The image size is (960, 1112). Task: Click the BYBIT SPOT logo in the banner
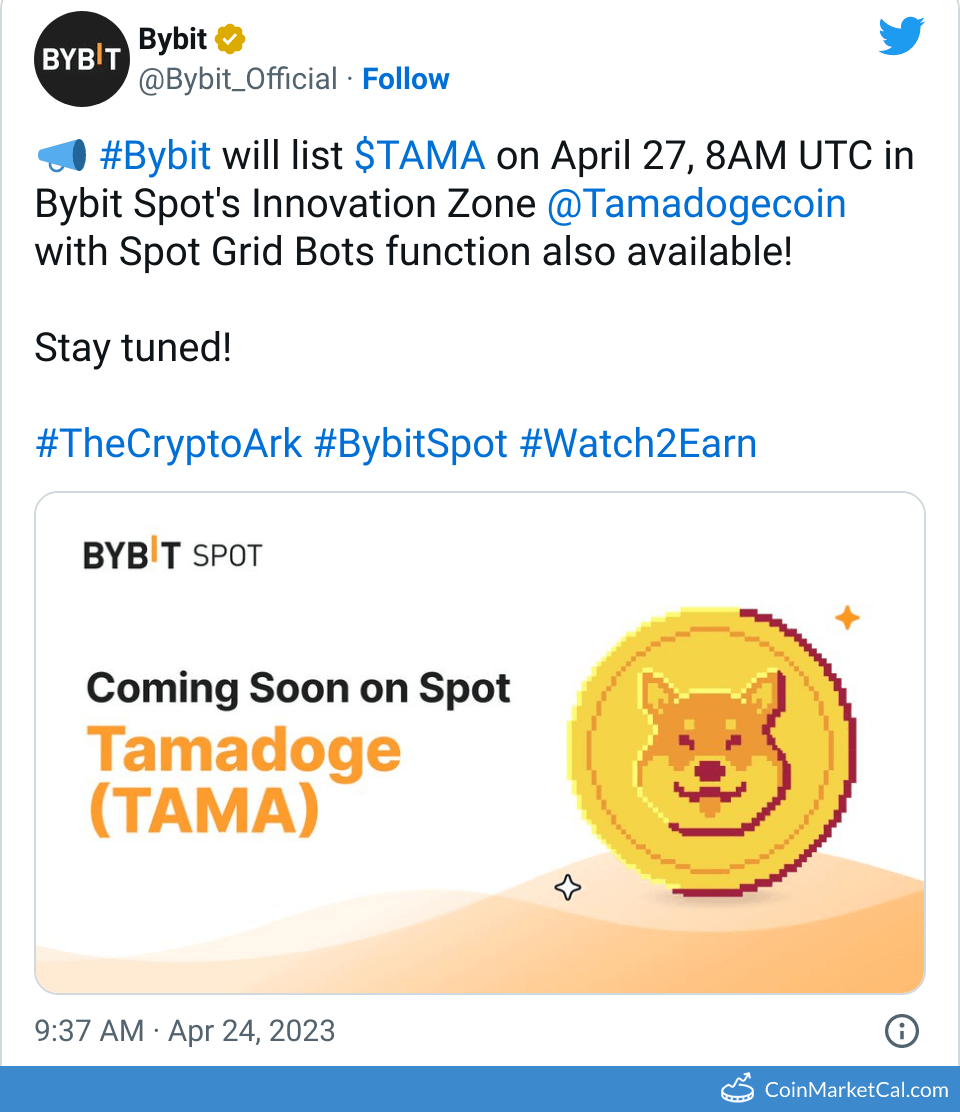pyautogui.click(x=172, y=553)
